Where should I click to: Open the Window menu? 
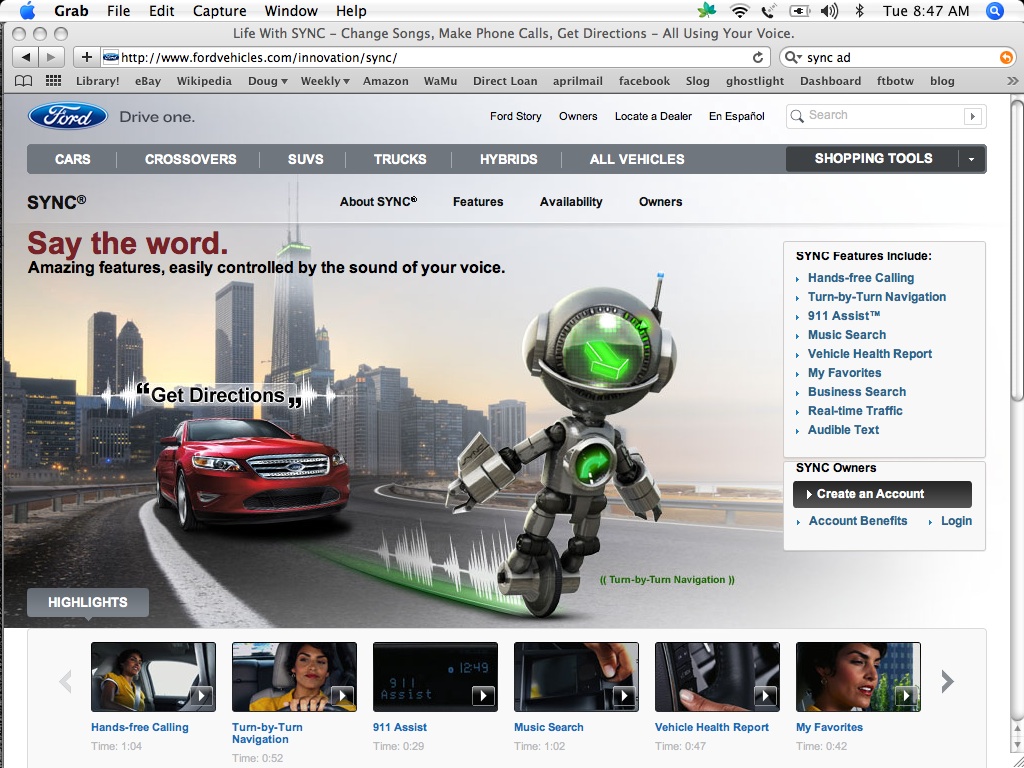291,11
